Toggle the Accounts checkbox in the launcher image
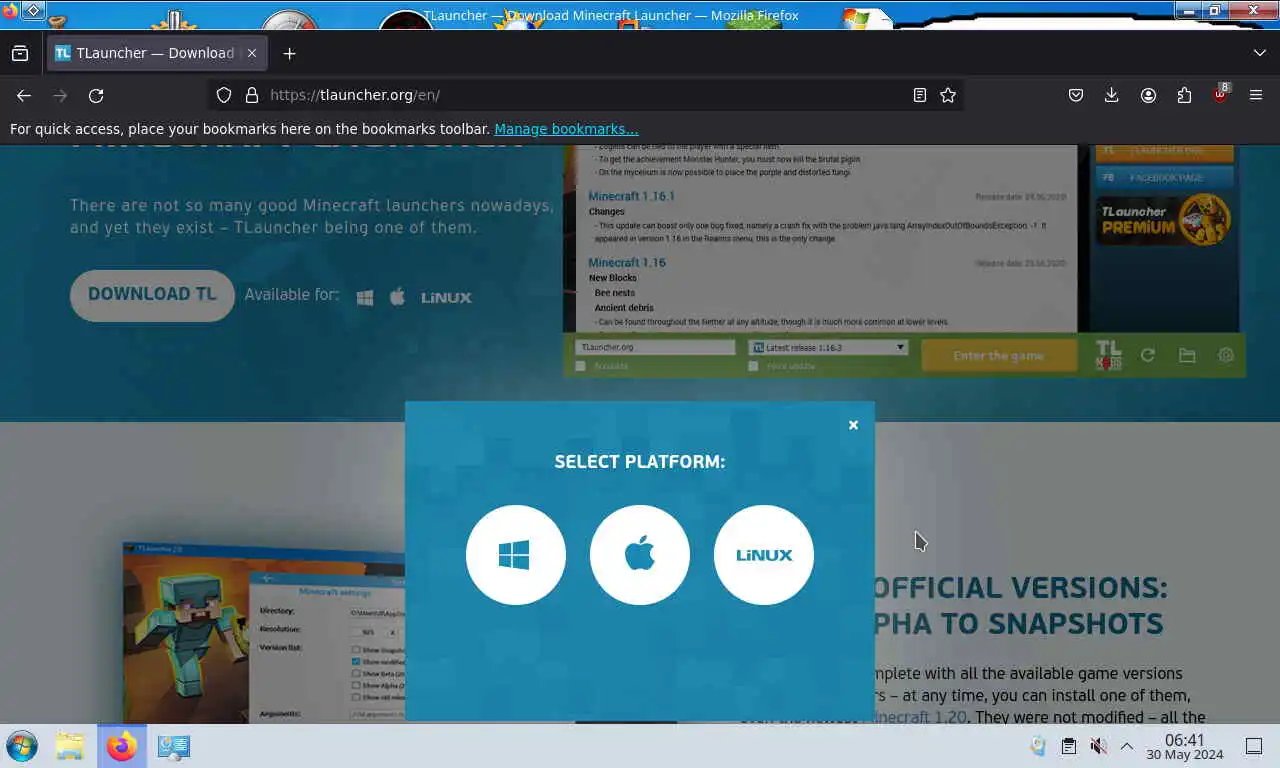Screen dimensions: 1280x768 580,366
